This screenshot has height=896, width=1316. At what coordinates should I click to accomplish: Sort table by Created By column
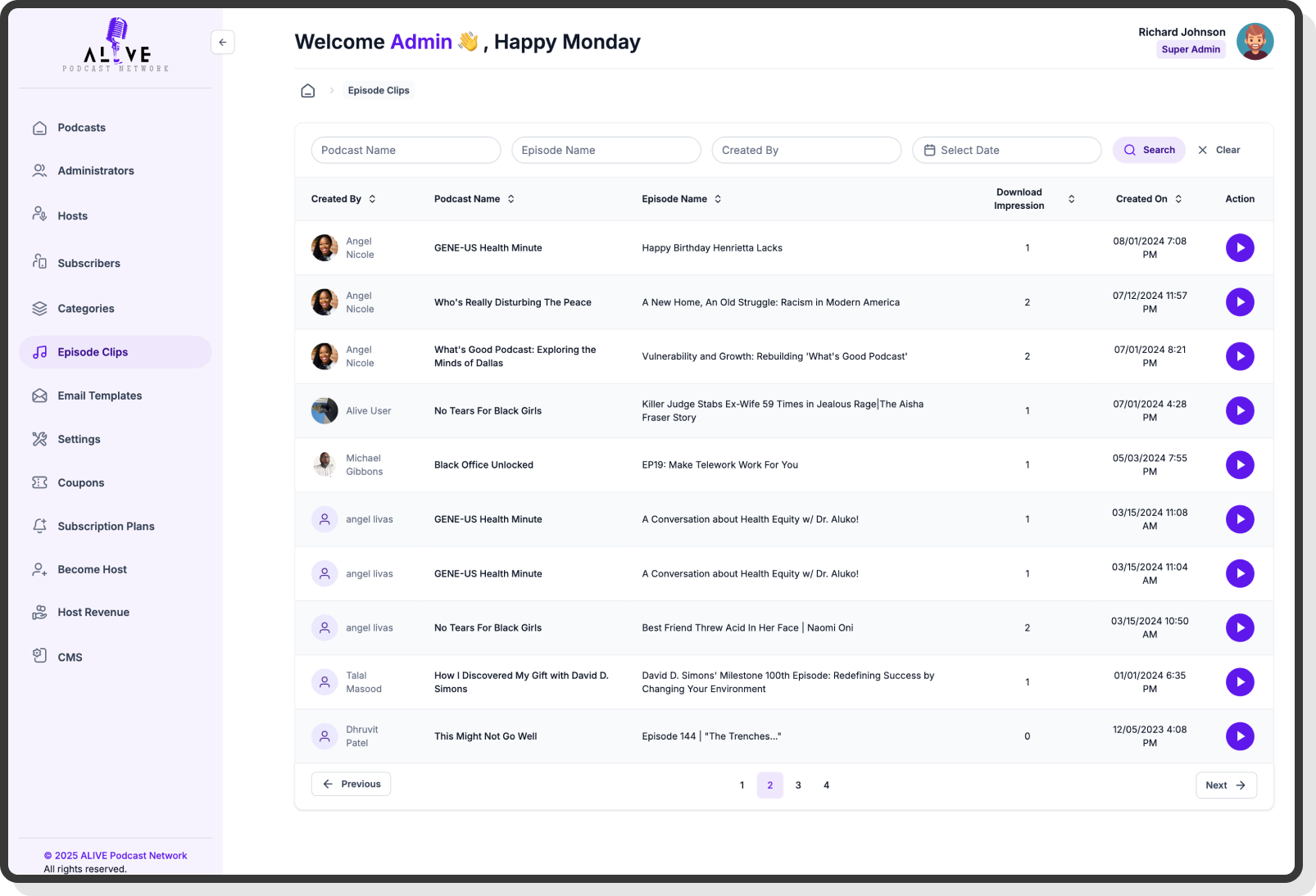tap(372, 199)
